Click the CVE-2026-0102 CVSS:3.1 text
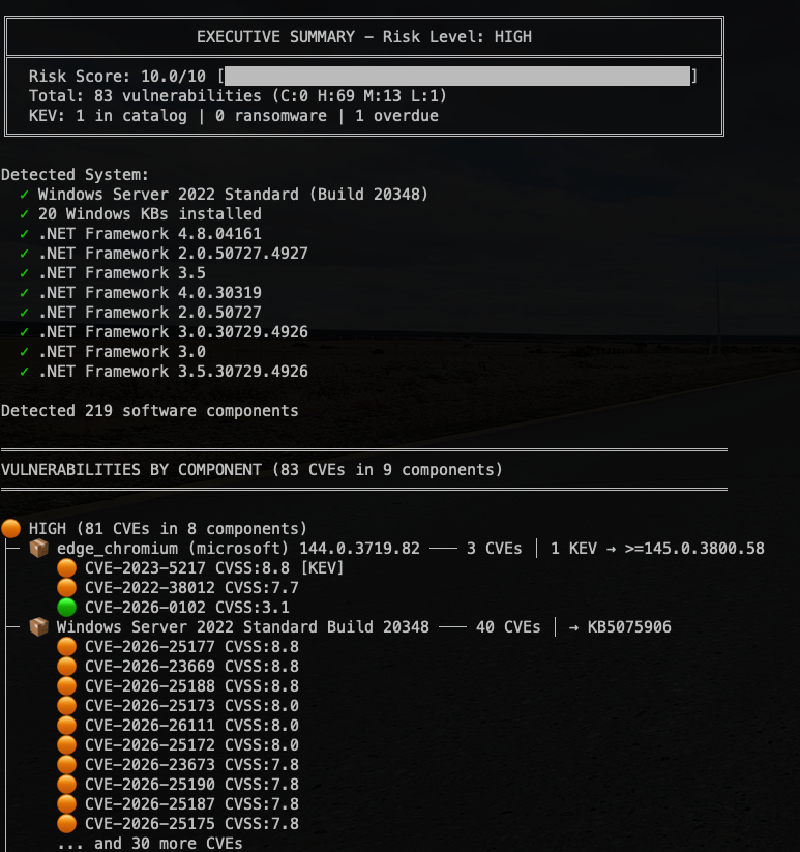The height and width of the screenshot is (852, 800). (x=188, y=607)
